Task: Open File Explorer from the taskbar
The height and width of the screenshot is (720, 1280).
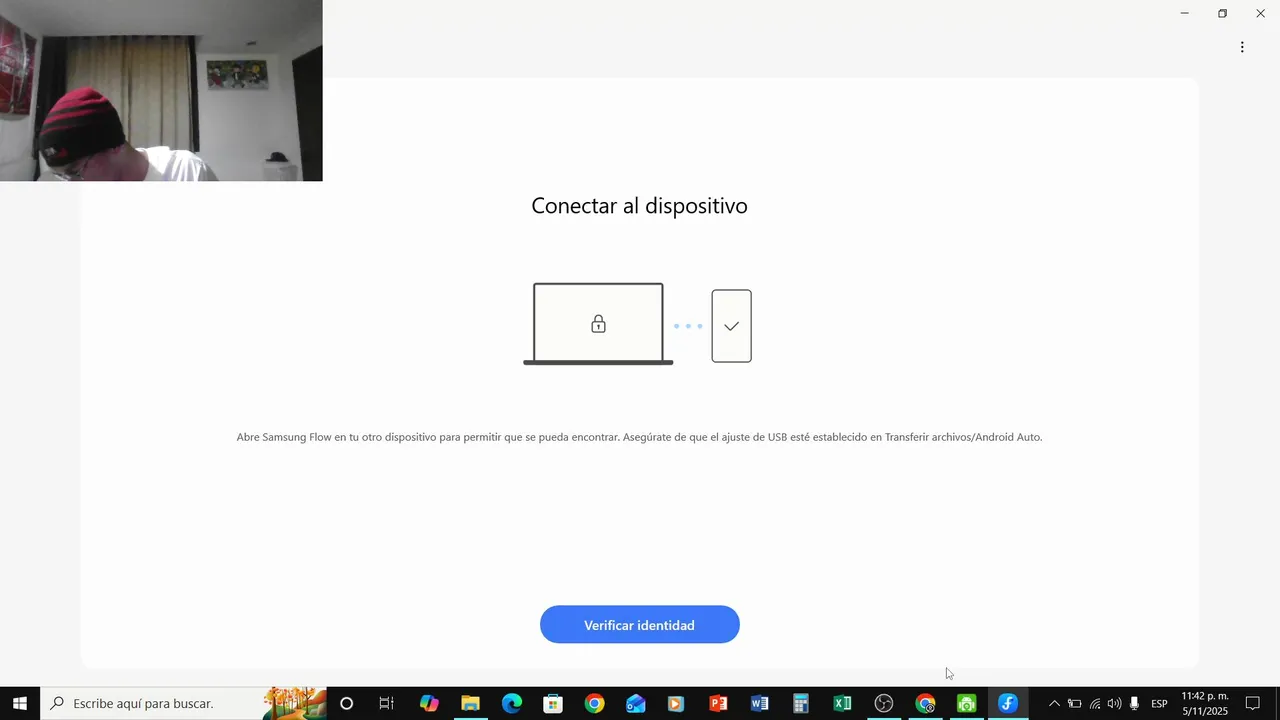Action: point(470,704)
